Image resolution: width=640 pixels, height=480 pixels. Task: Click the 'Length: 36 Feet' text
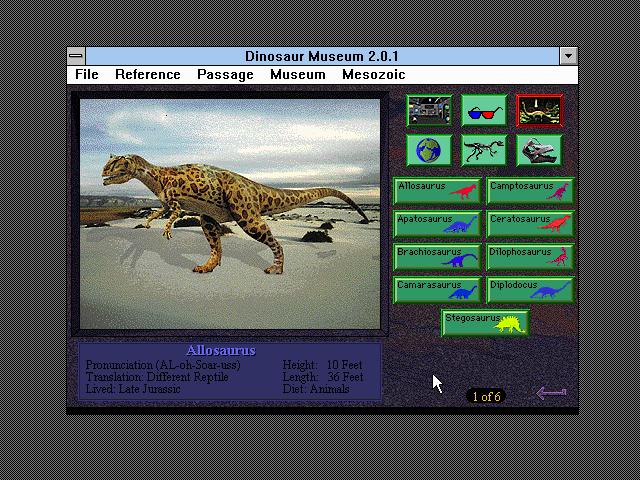[x=322, y=377]
